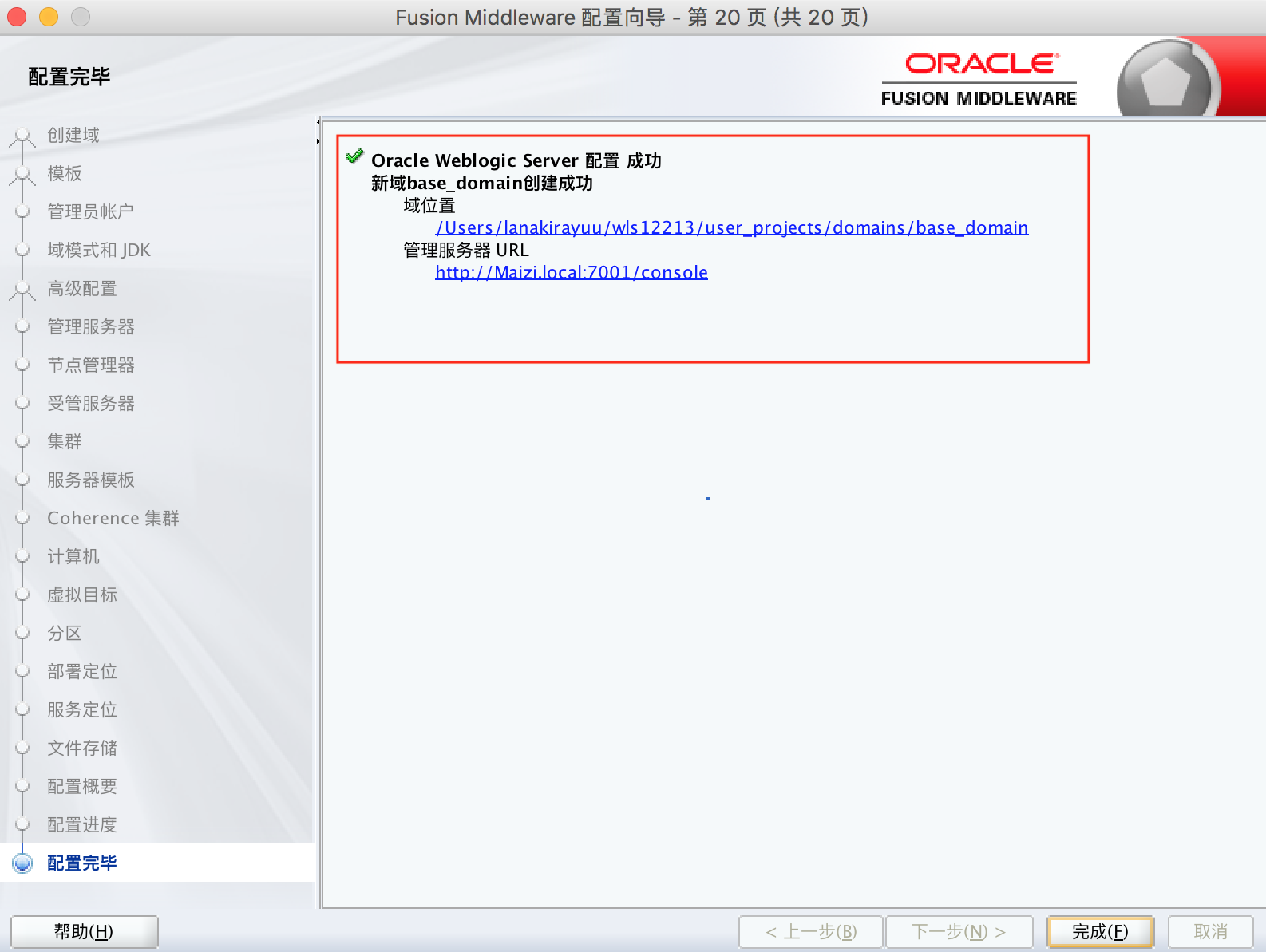Click the 配置完毕 page heading
Viewport: 1266px width, 952px height.
(x=69, y=77)
